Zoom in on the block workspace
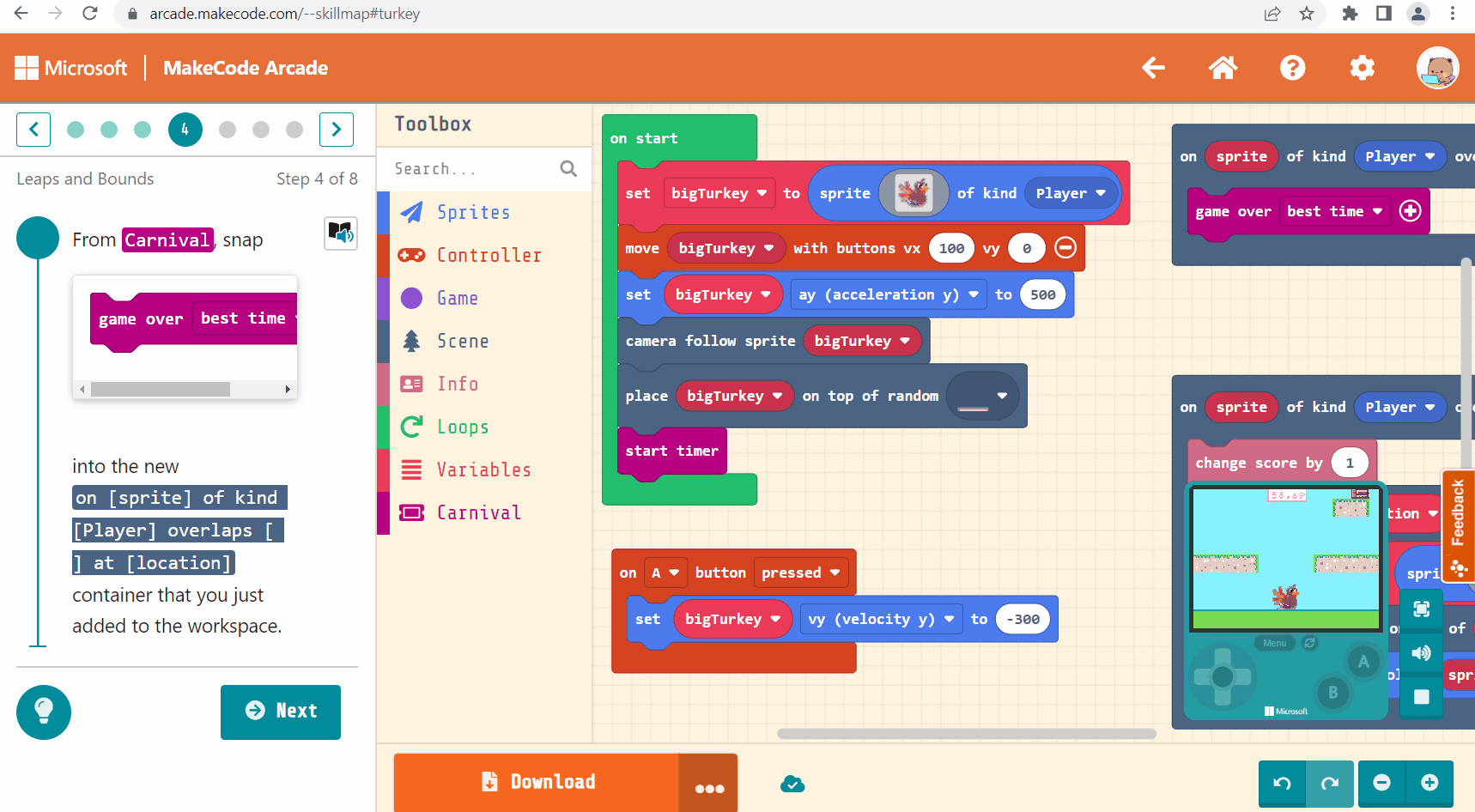 click(x=1430, y=783)
